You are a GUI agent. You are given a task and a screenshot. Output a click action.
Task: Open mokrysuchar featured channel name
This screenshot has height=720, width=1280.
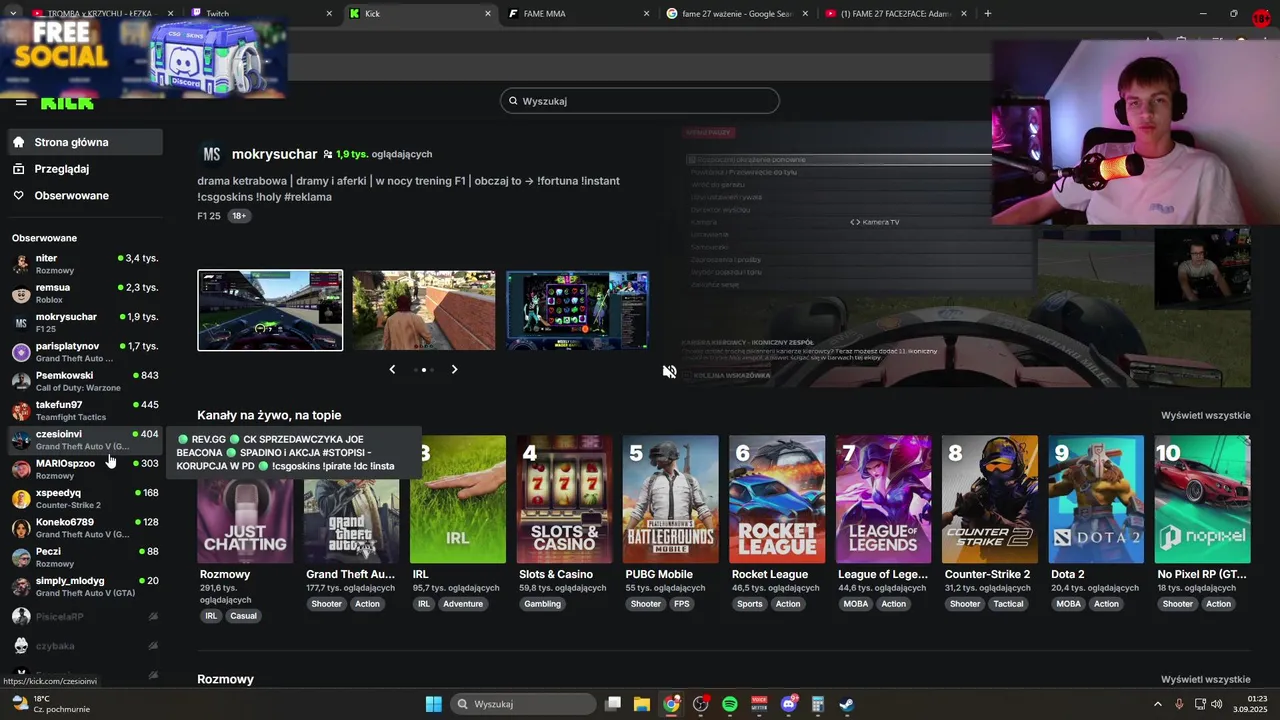pos(274,154)
